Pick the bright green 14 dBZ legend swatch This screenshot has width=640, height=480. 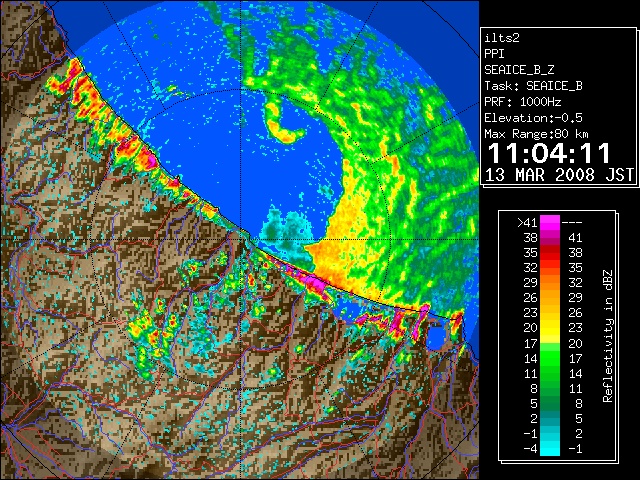(550, 358)
